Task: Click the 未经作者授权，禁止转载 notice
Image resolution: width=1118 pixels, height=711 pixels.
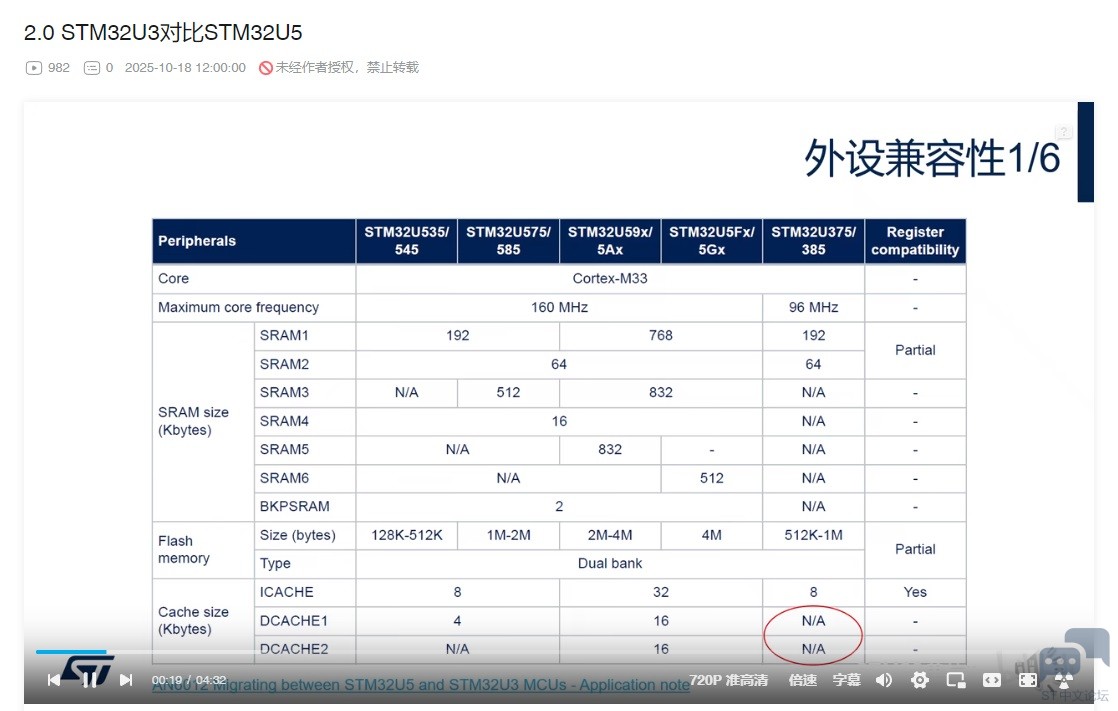Action: tap(347, 68)
